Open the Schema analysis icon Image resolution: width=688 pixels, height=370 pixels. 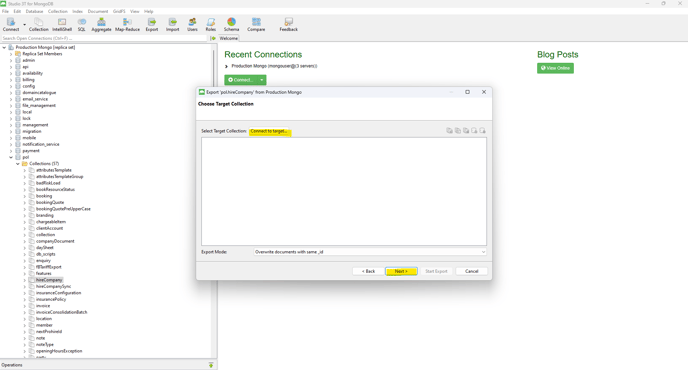tap(231, 25)
